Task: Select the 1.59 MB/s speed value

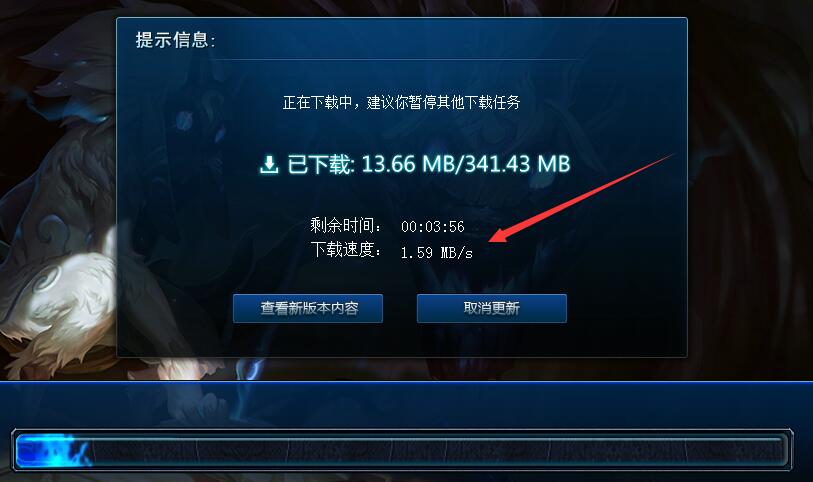Action: (437, 253)
